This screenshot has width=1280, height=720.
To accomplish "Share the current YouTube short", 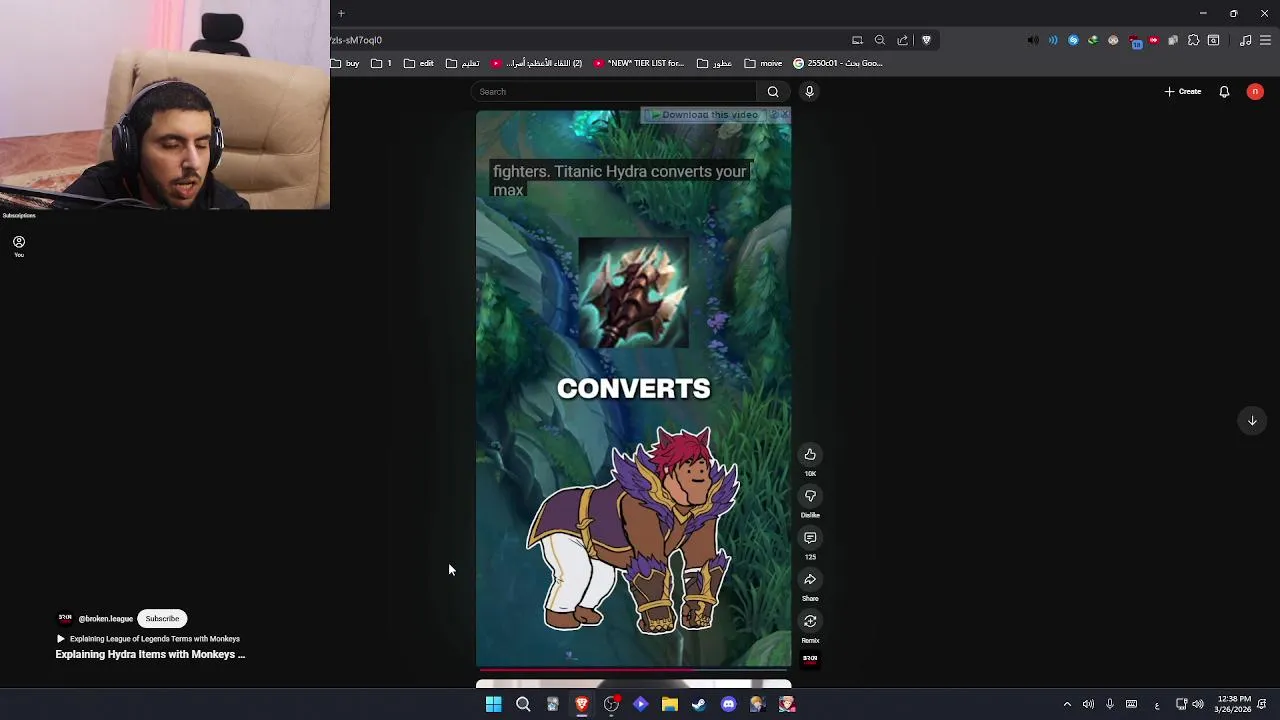I will 810,579.
